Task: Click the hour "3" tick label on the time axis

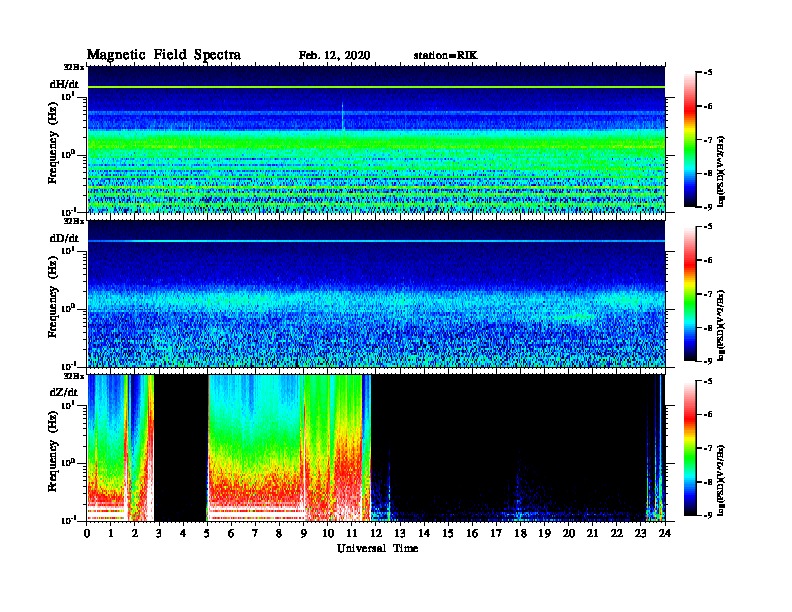Action: pyautogui.click(x=160, y=533)
